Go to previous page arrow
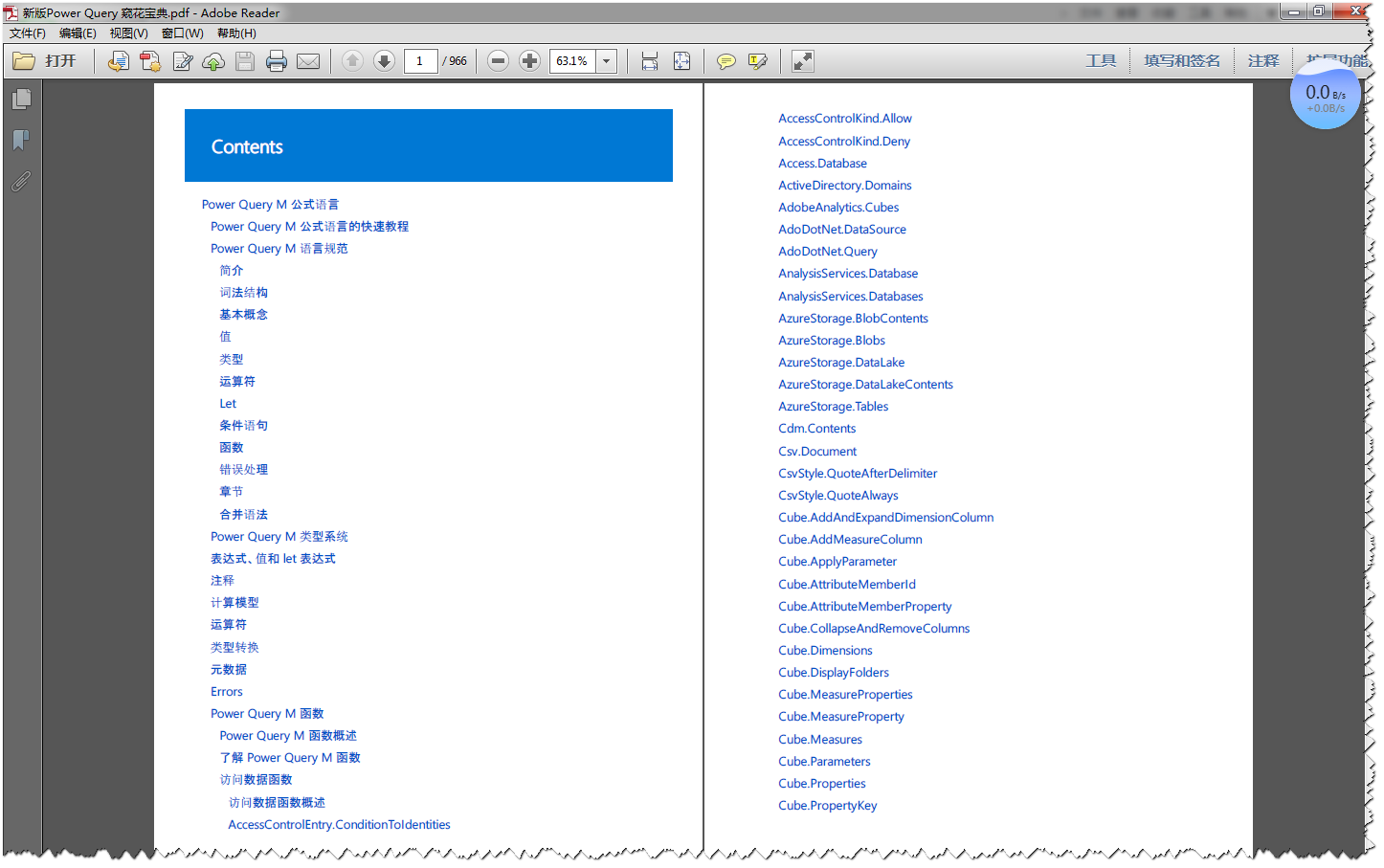The width and height of the screenshot is (1384, 868). pyautogui.click(x=352, y=61)
